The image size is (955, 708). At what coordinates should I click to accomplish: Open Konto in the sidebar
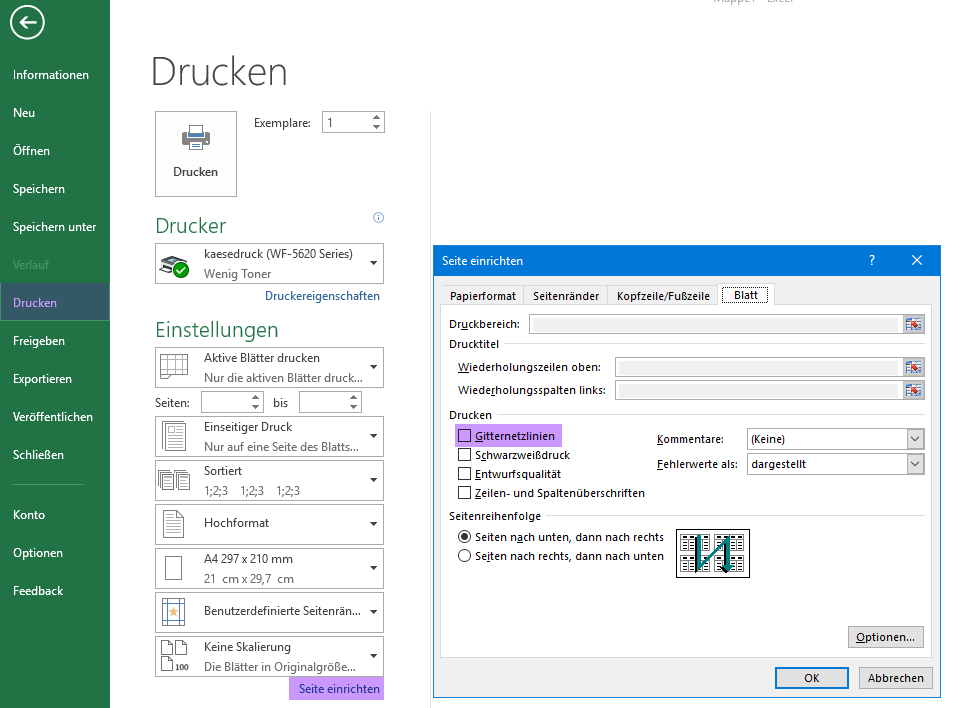coord(29,515)
